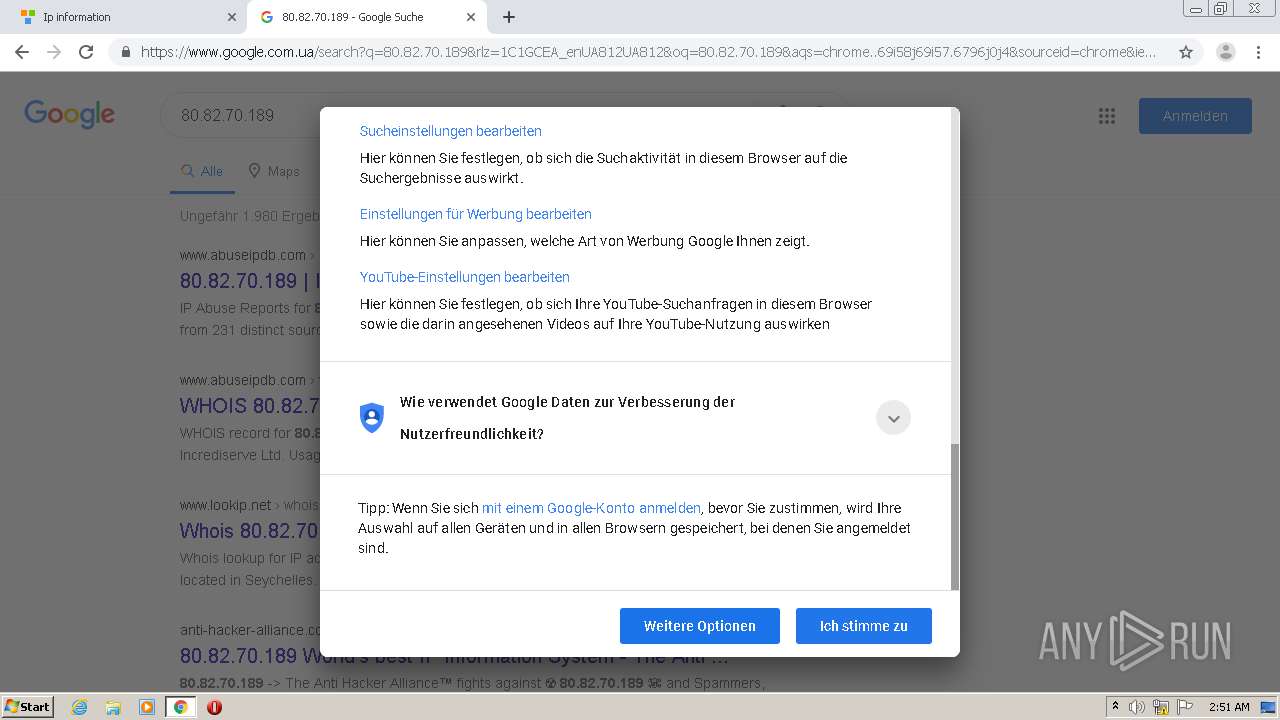
Task: Click the browser forward arrow
Action: (54, 52)
